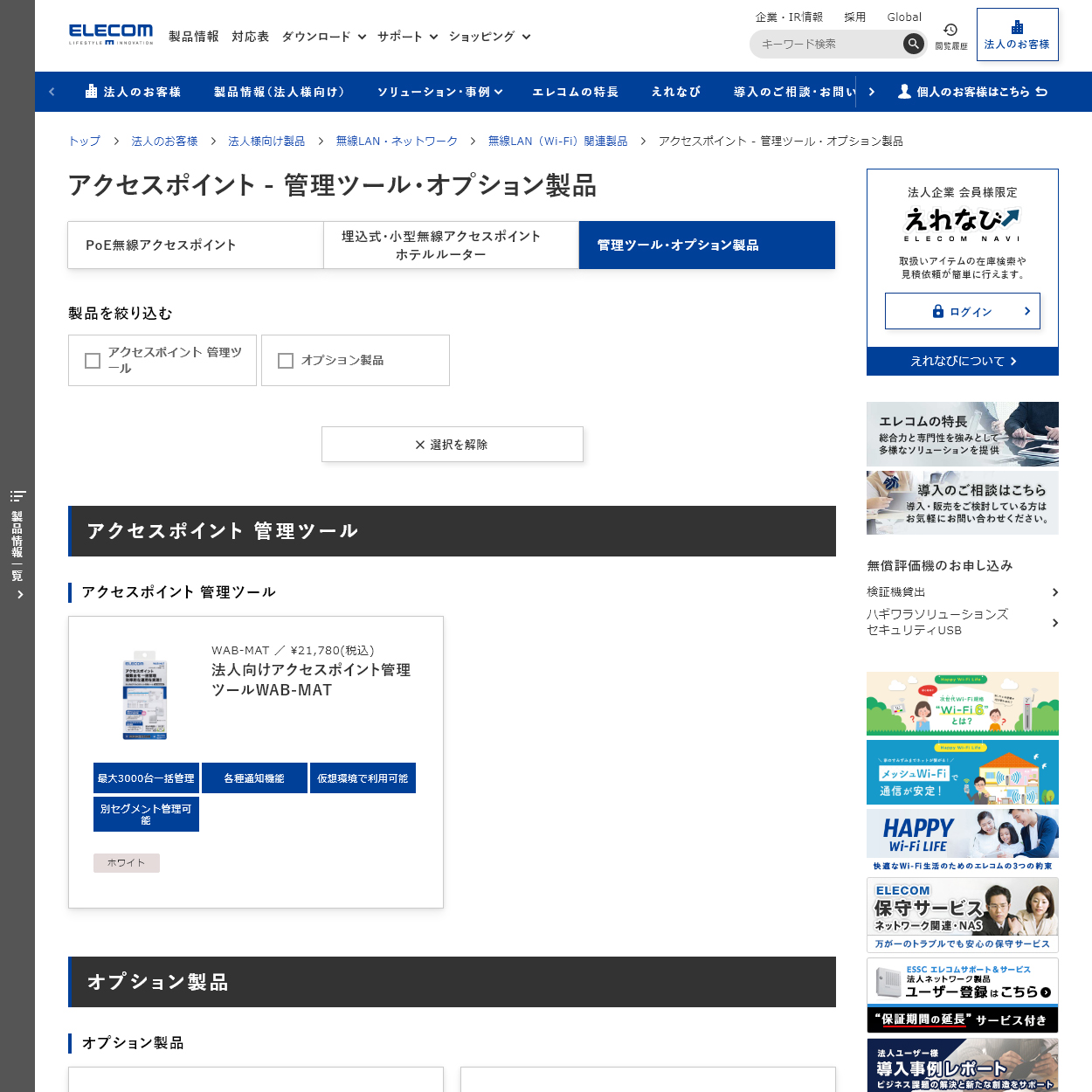1092x1092 pixels.
Task: Open the ハギワラソリューションズ セキュリティUSB link
Action: [962, 622]
